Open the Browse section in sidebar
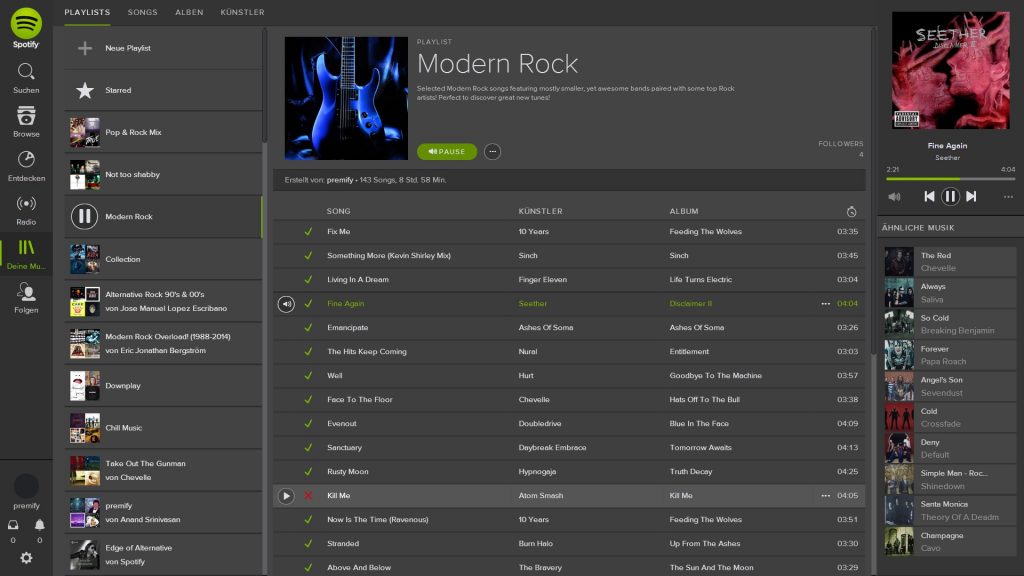This screenshot has width=1024, height=576. tap(26, 122)
